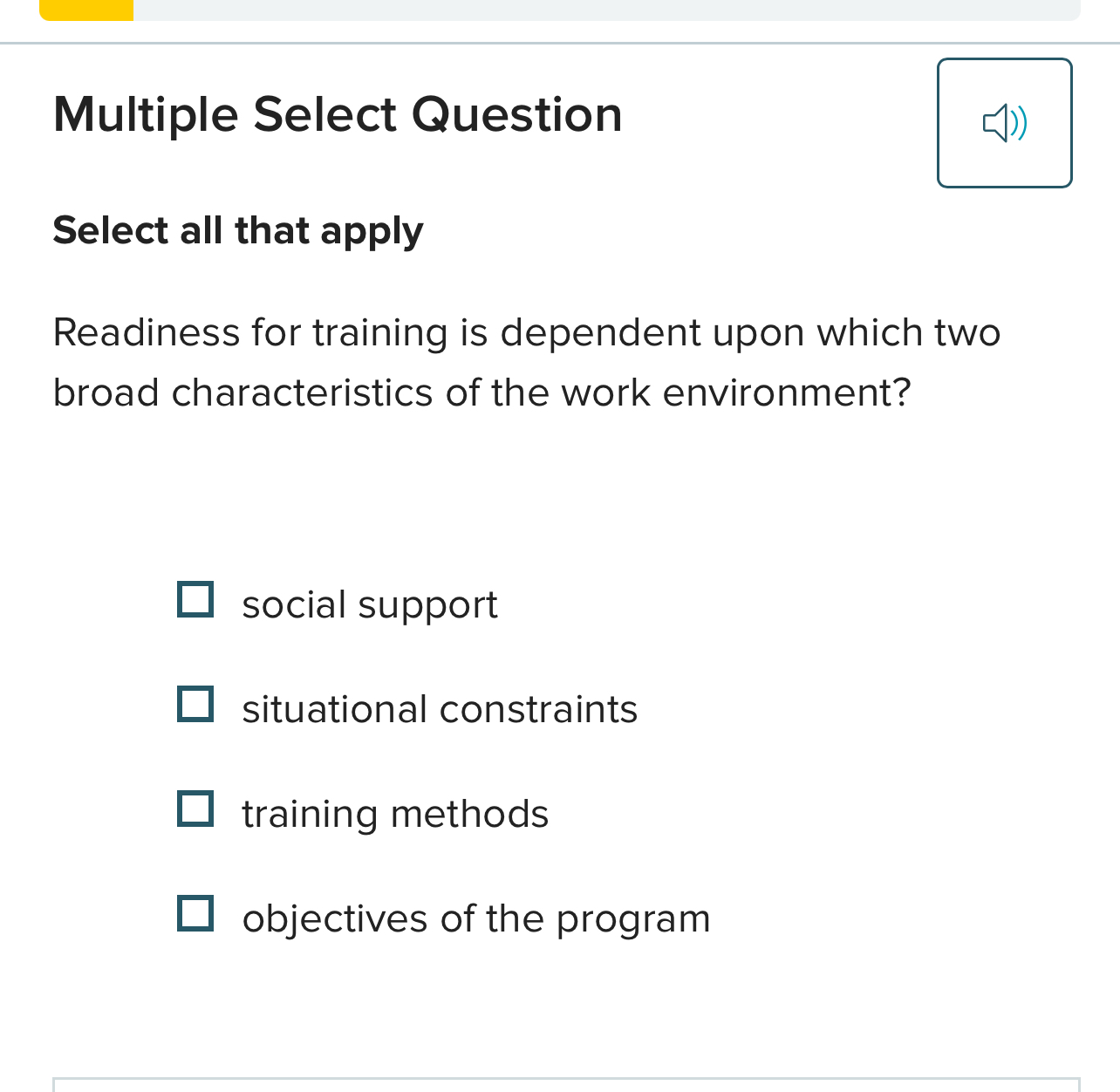This screenshot has width=1120, height=1092.
Task: Select the "situational constraints" answer text
Action: [440, 709]
